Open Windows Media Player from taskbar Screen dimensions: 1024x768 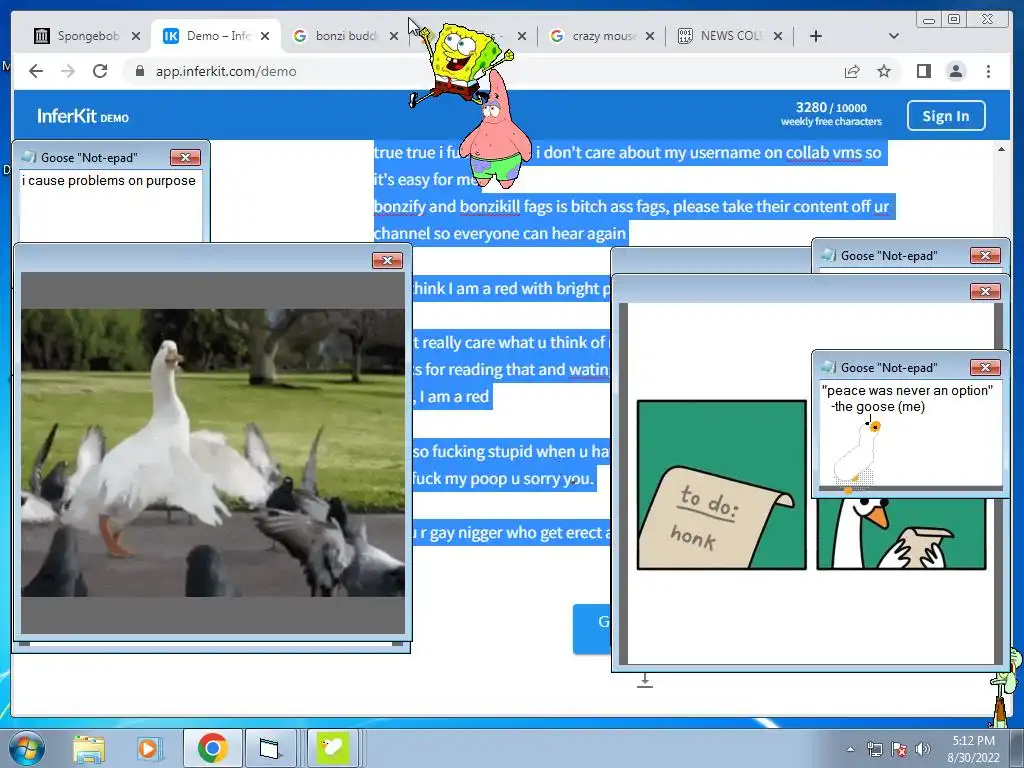point(149,748)
